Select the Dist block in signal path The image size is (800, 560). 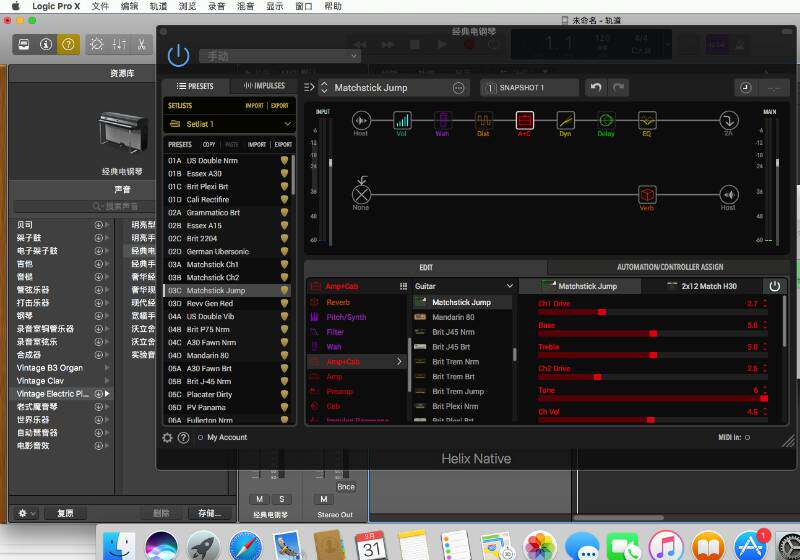click(484, 121)
